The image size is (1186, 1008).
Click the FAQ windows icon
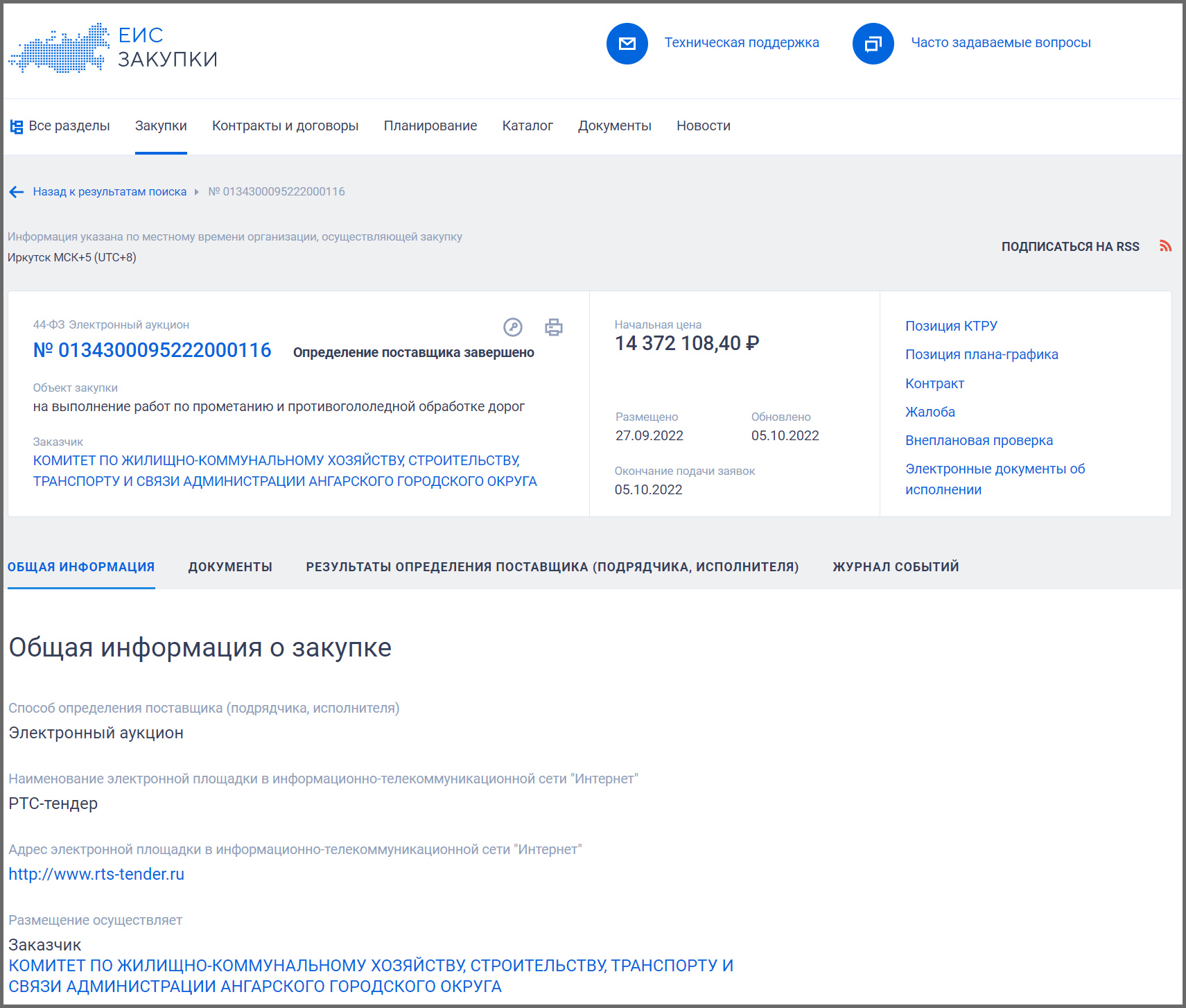click(x=873, y=44)
